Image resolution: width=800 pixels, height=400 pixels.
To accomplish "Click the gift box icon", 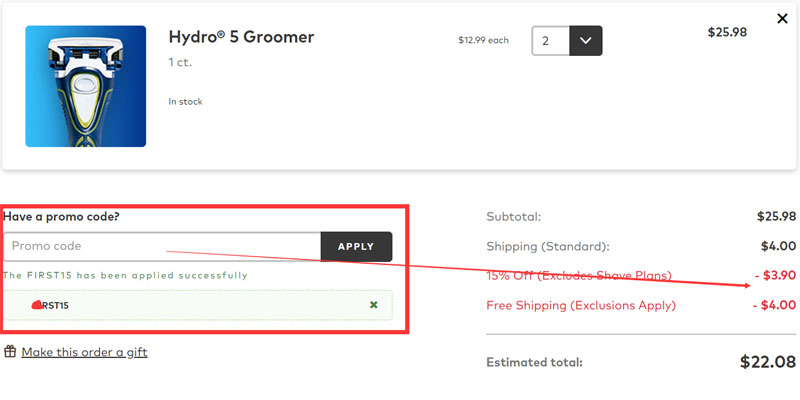I will tap(10, 352).
